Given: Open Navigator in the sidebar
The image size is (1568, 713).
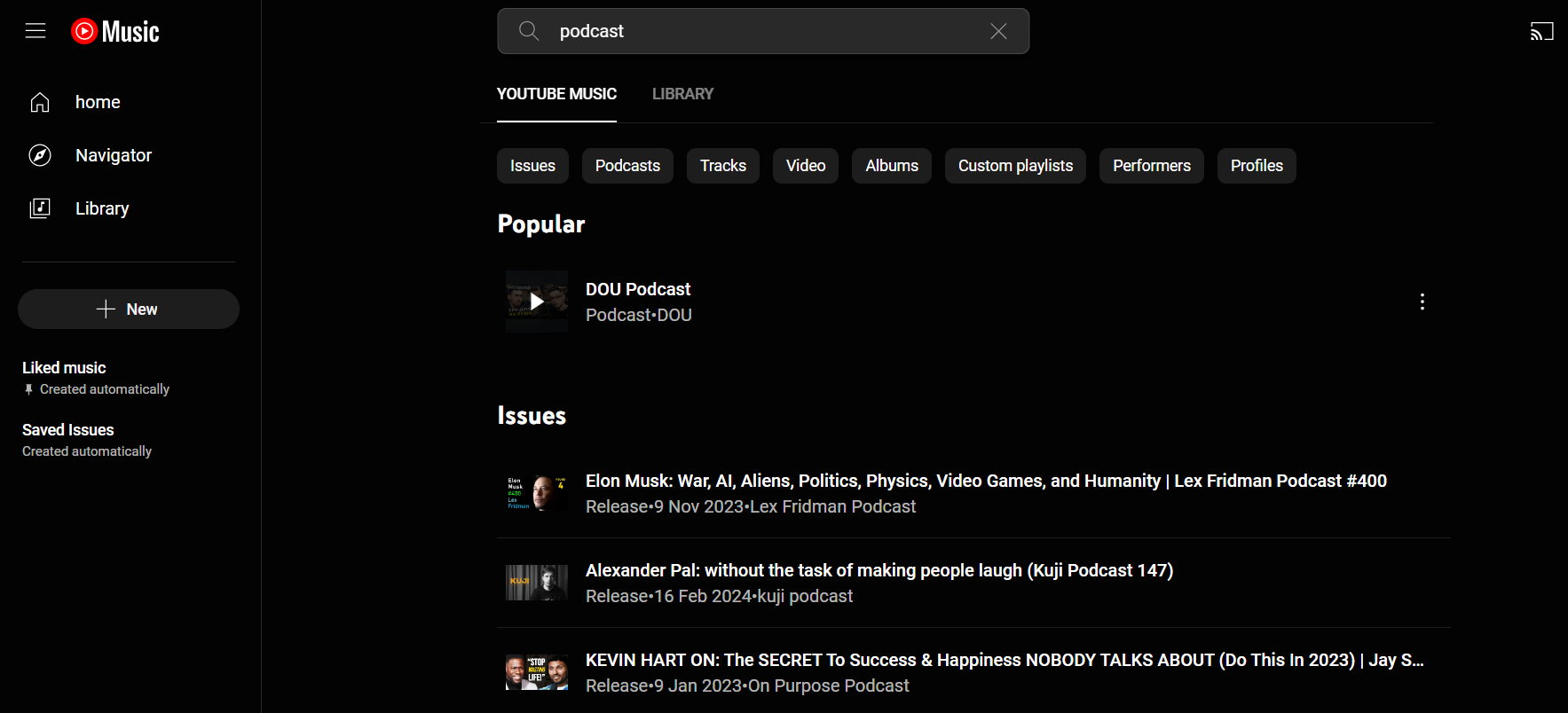Looking at the screenshot, I should coord(114,155).
